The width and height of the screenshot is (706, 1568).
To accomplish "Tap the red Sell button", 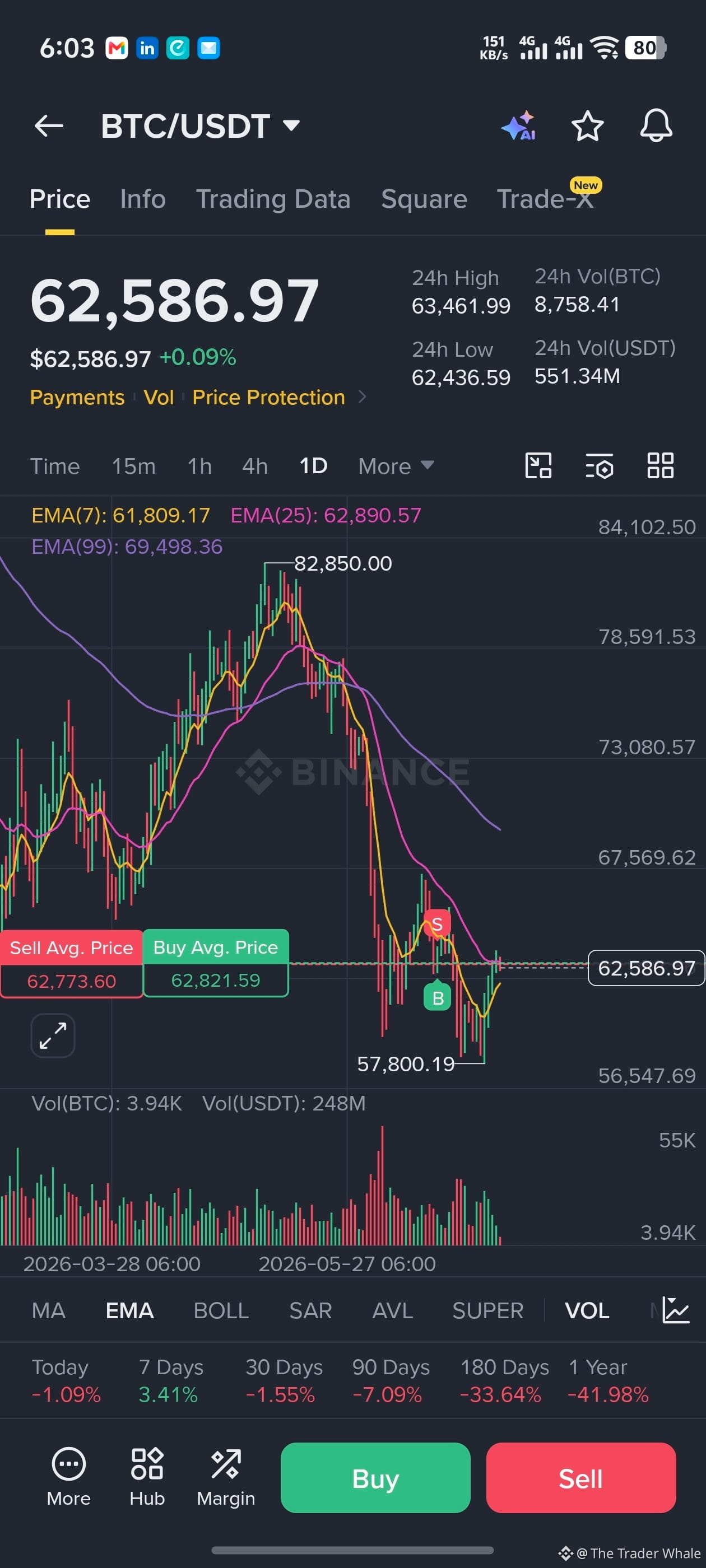I will tap(580, 1478).
